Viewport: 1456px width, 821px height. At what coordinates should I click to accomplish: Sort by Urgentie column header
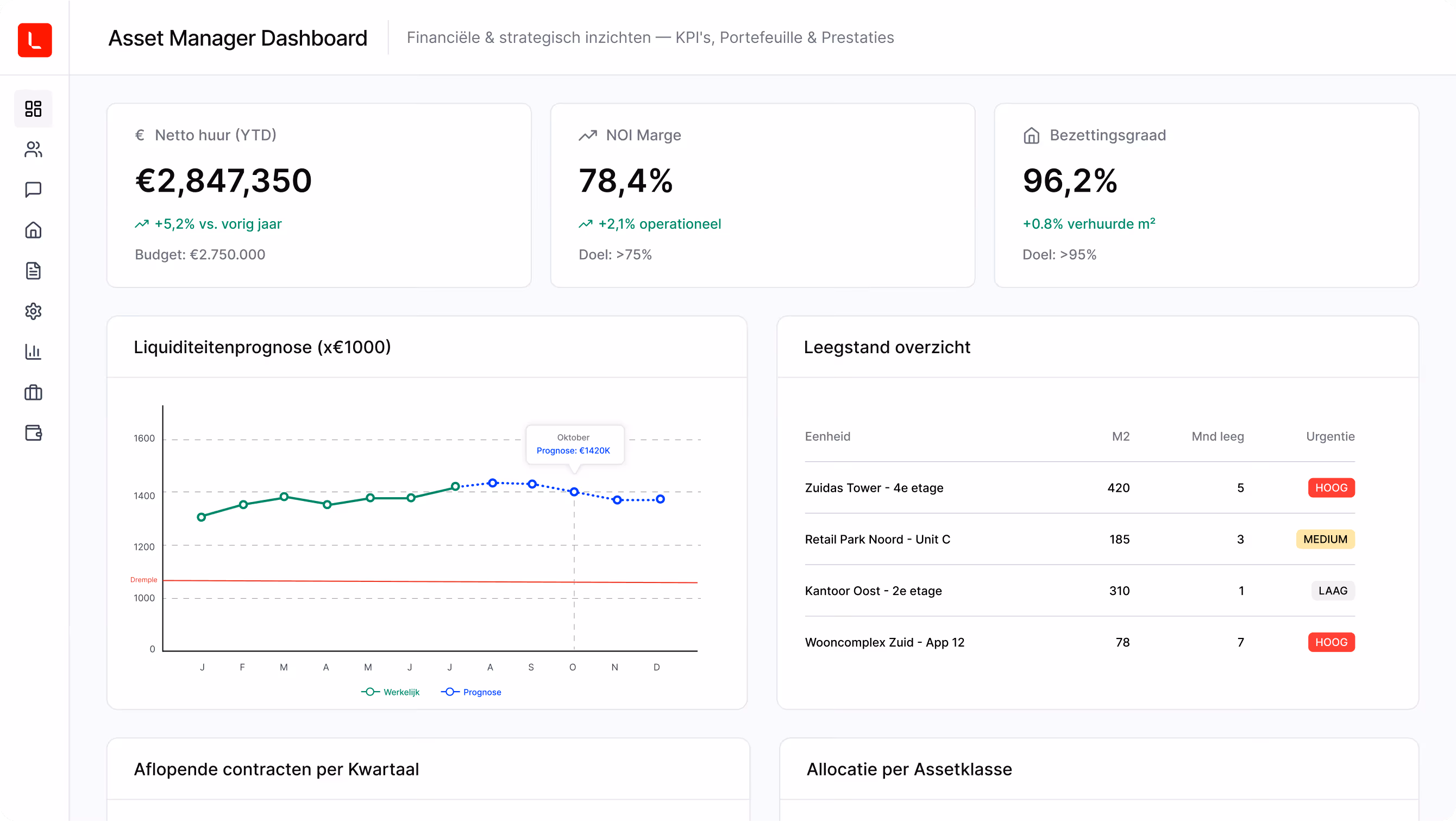[1330, 436]
